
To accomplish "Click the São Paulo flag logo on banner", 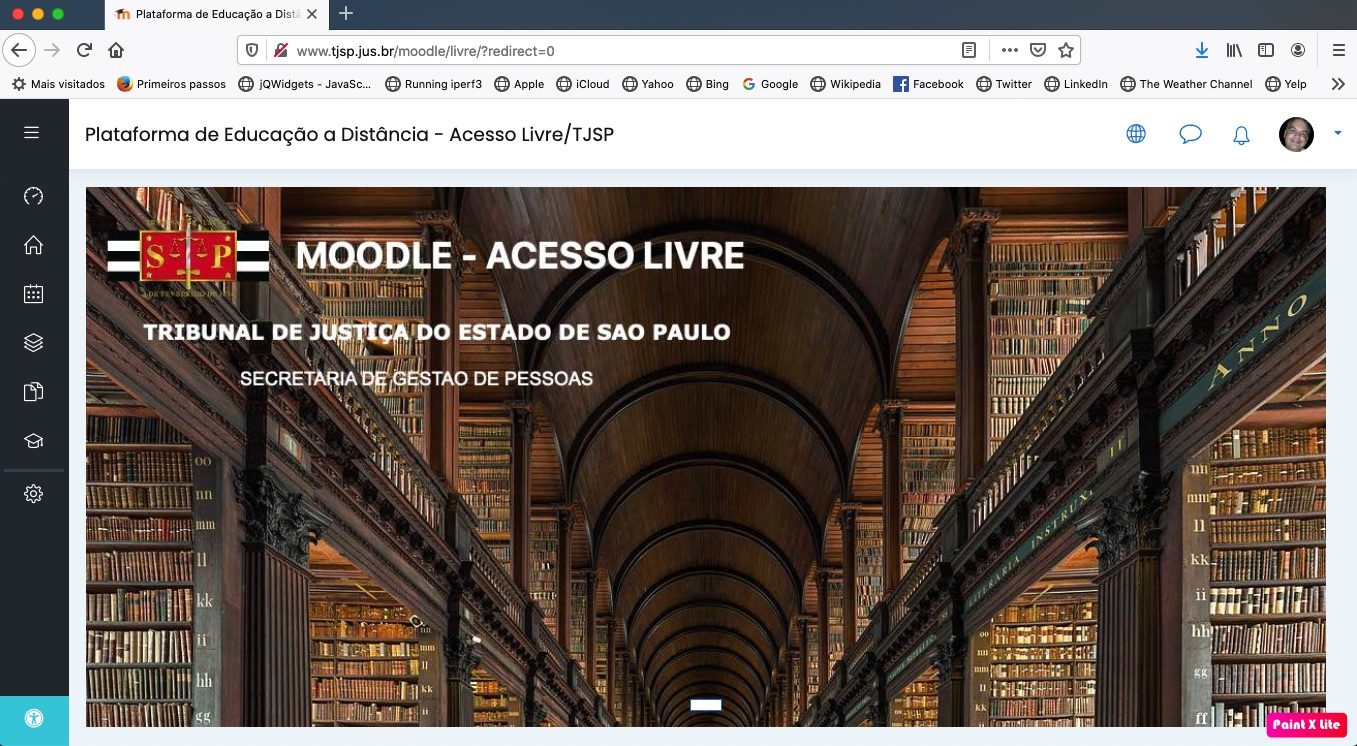I will [188, 259].
